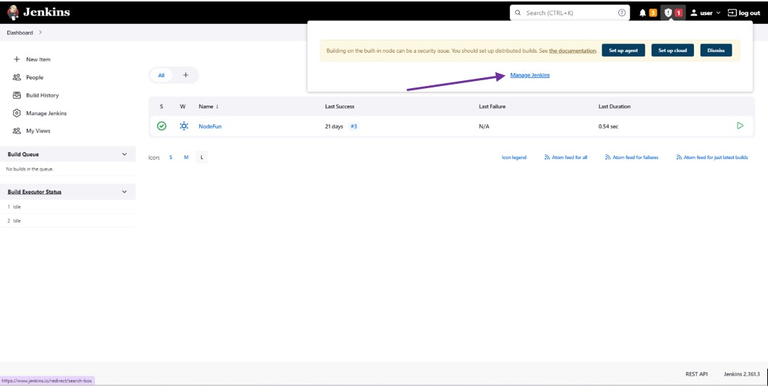Open the REST API footer link
The image size is (768, 386).
click(696, 374)
